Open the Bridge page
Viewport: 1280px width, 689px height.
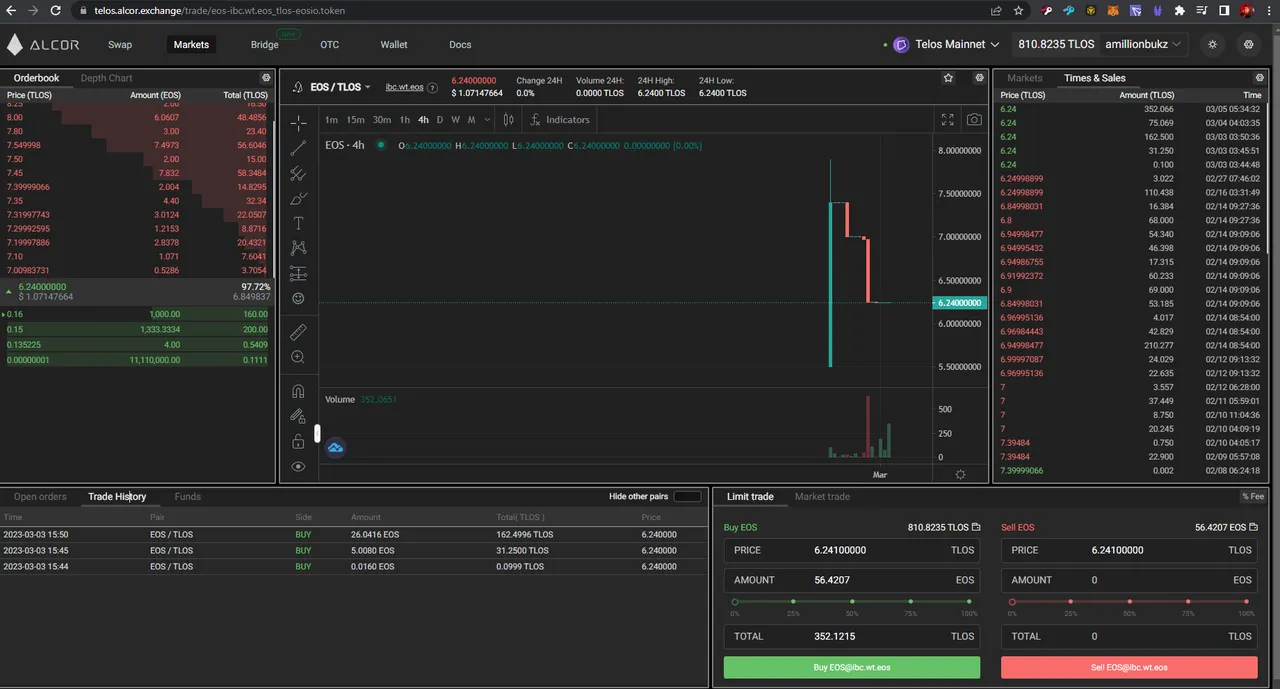tap(265, 44)
